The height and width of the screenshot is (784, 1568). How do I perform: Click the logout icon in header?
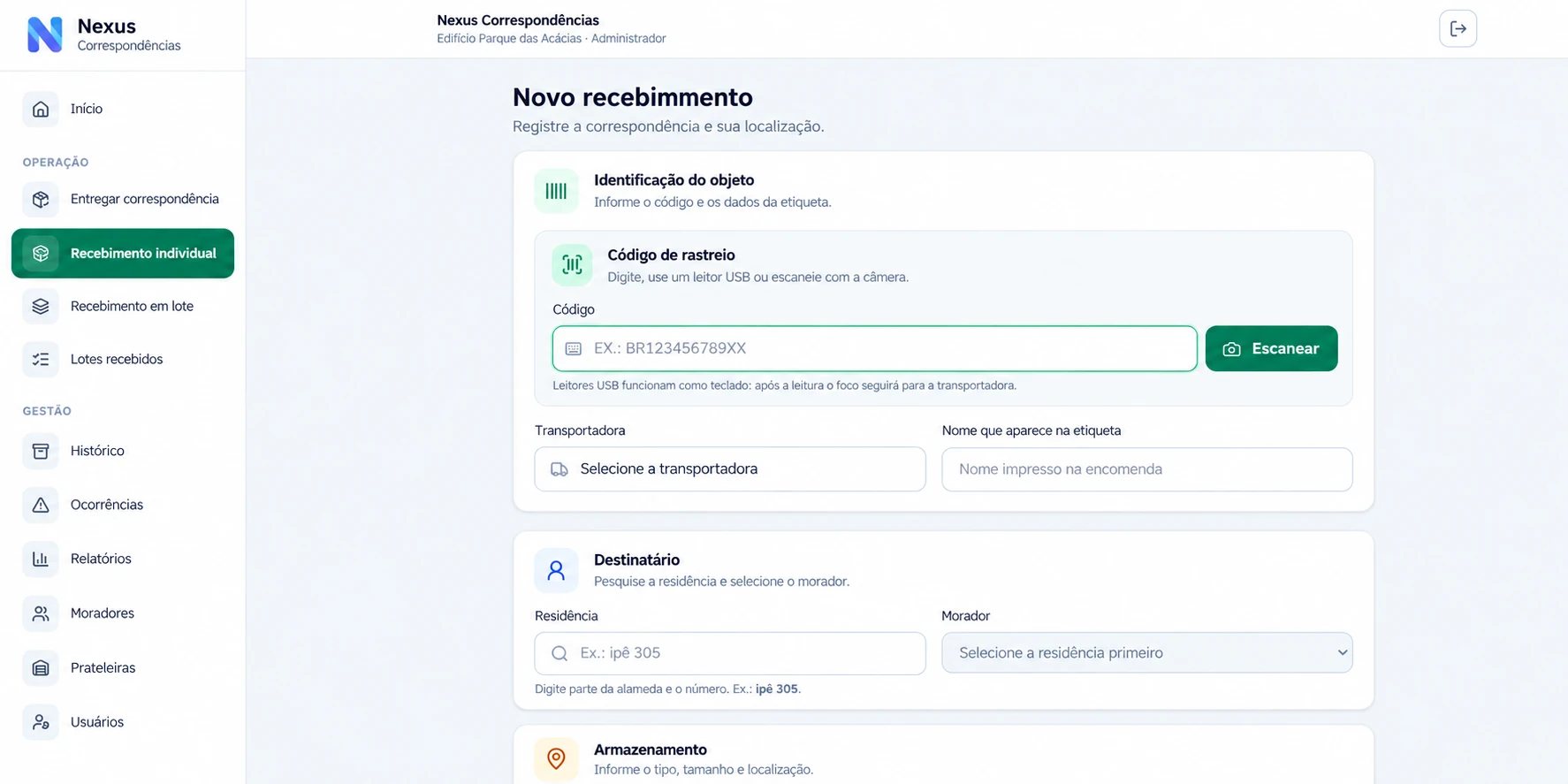point(1458,28)
